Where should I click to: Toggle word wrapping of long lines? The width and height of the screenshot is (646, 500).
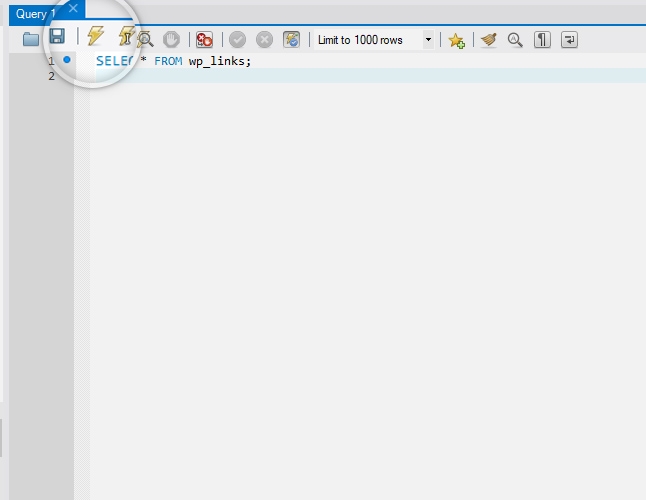pos(569,40)
